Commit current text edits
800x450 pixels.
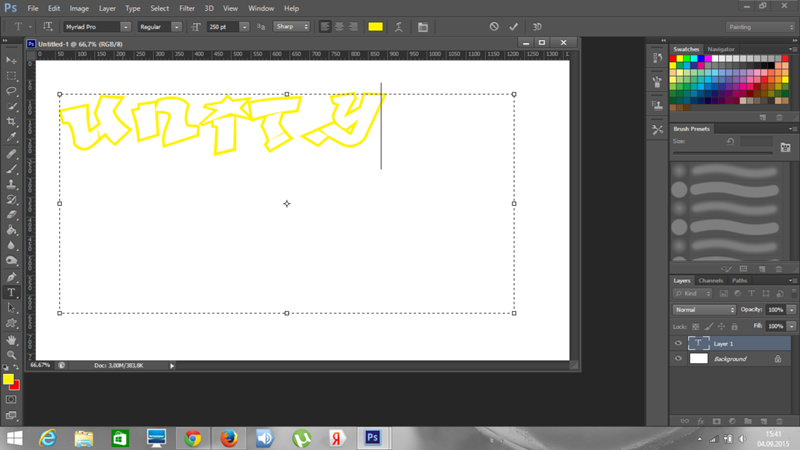[513, 27]
